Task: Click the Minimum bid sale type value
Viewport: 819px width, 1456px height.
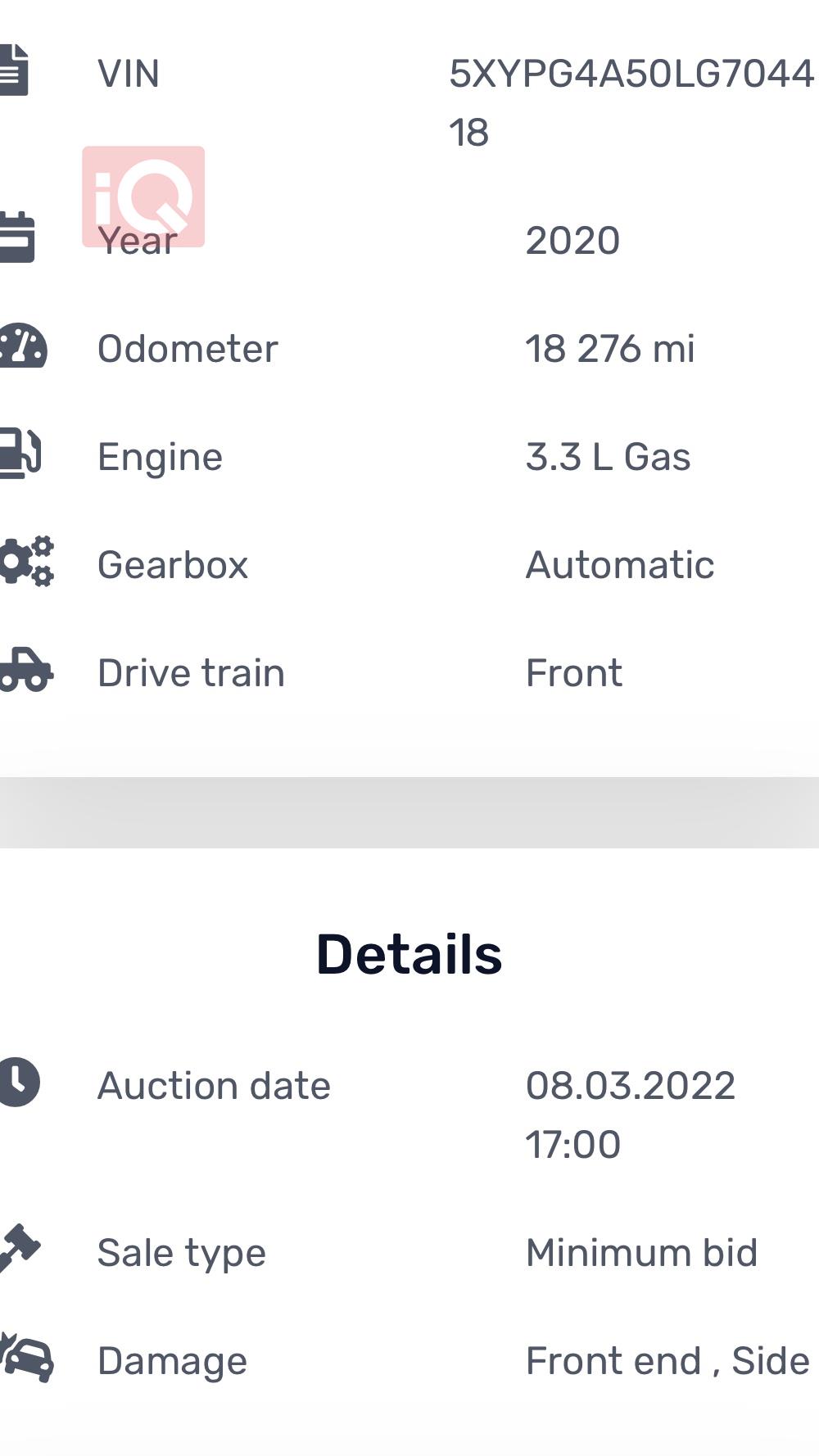Action: click(x=642, y=1253)
